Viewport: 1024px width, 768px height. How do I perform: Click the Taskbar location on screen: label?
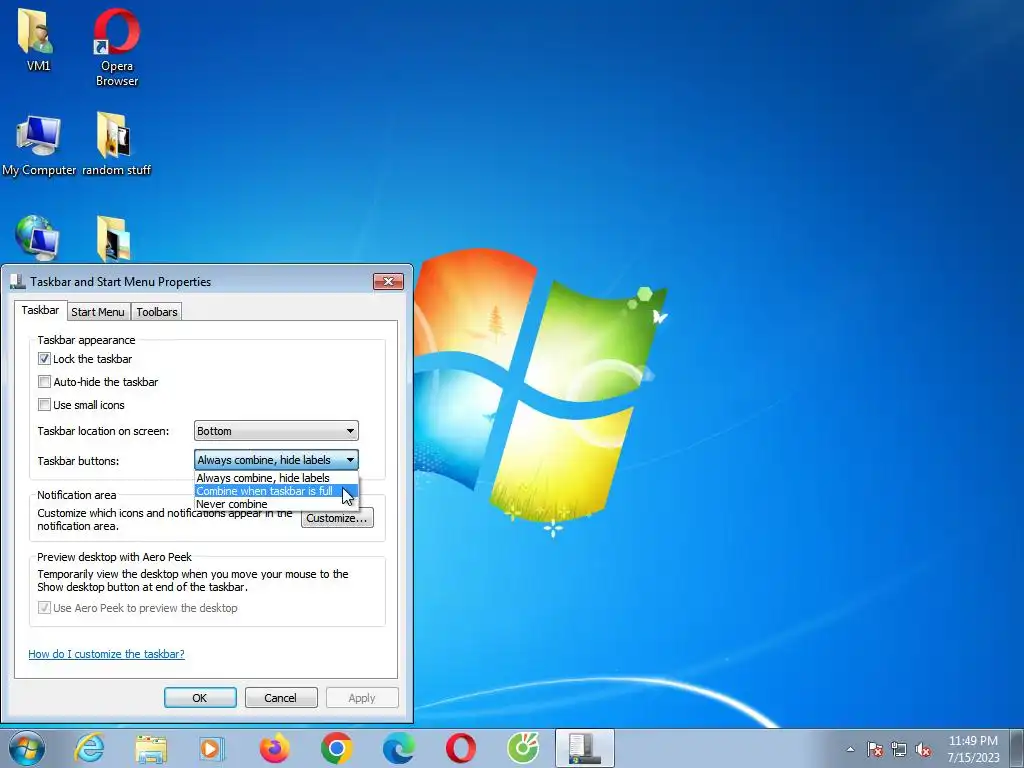pos(103,431)
